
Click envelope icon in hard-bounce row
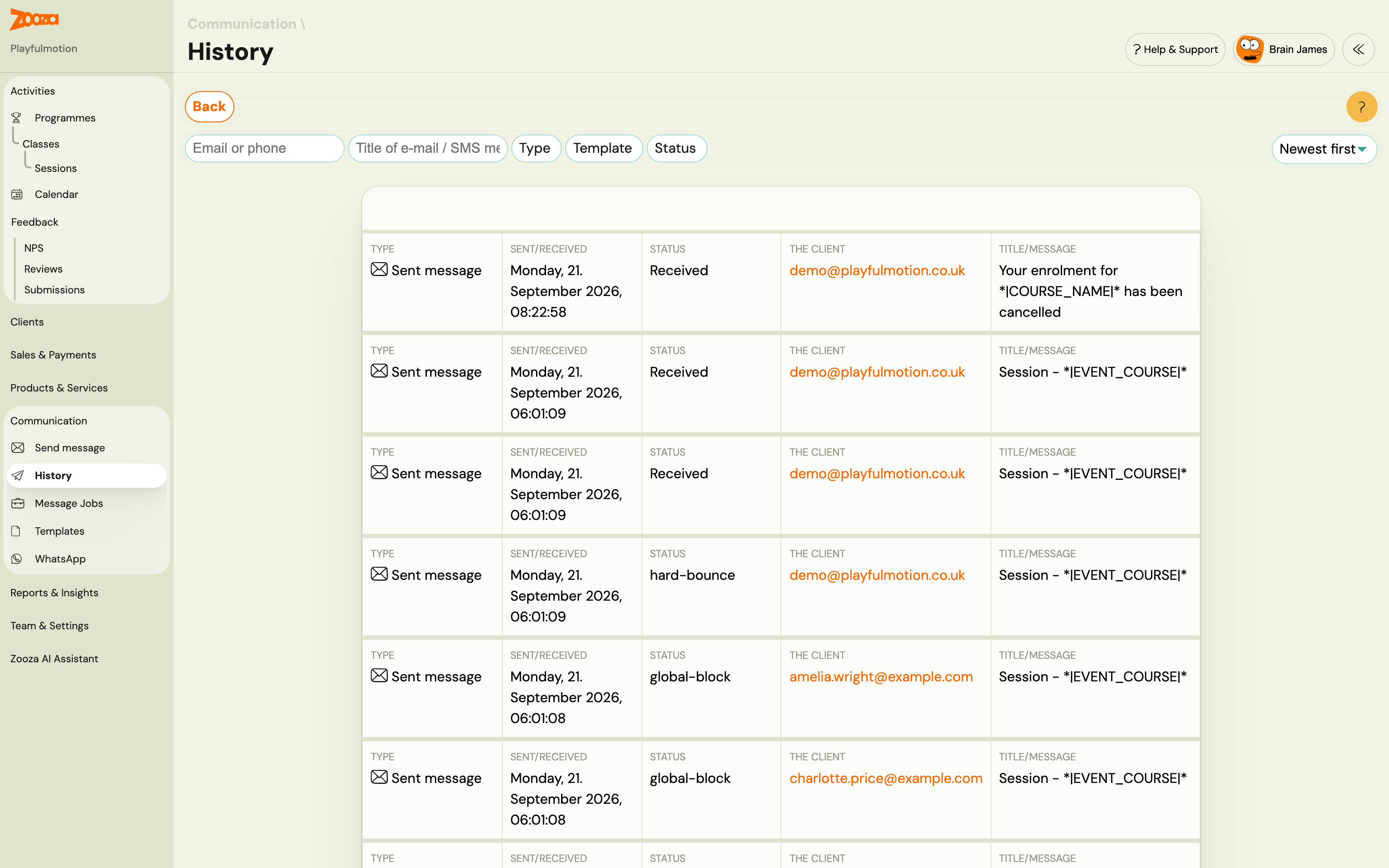click(379, 574)
